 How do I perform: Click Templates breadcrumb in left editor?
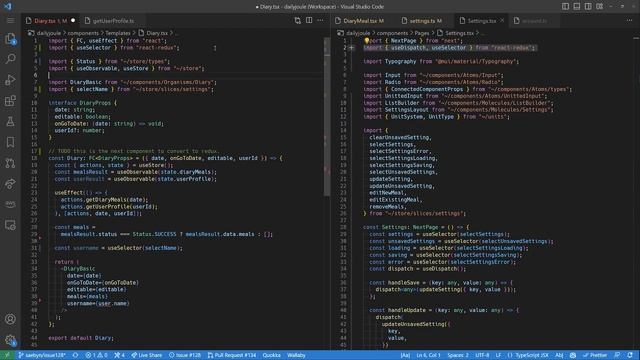click(x=118, y=33)
